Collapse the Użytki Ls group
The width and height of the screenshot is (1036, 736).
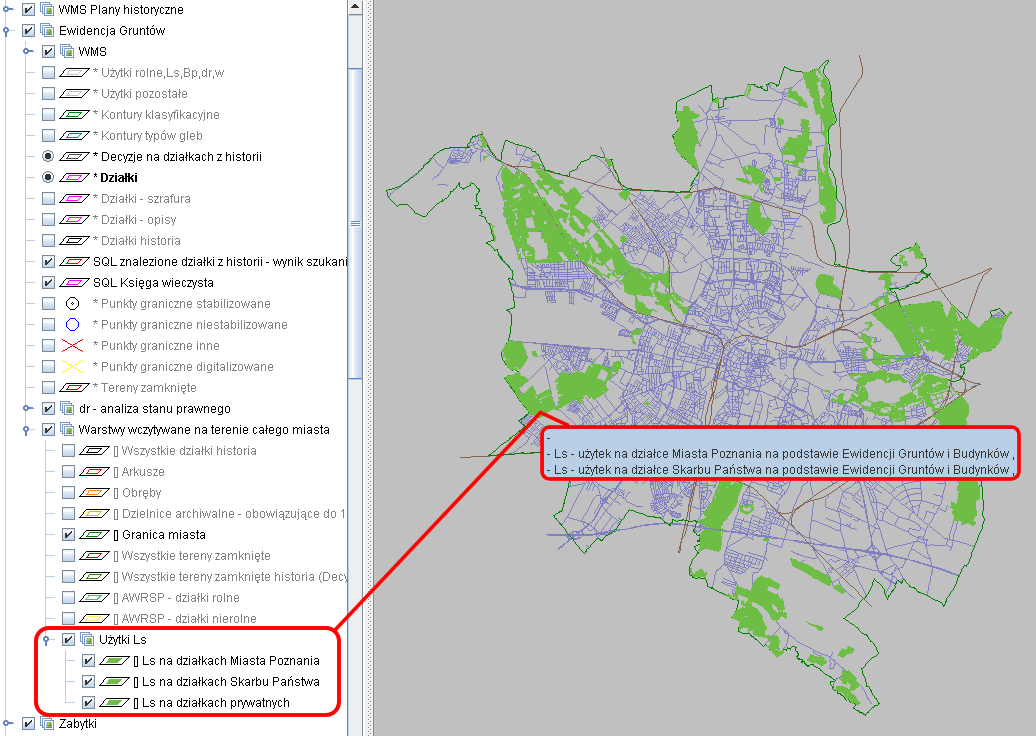coord(46,640)
